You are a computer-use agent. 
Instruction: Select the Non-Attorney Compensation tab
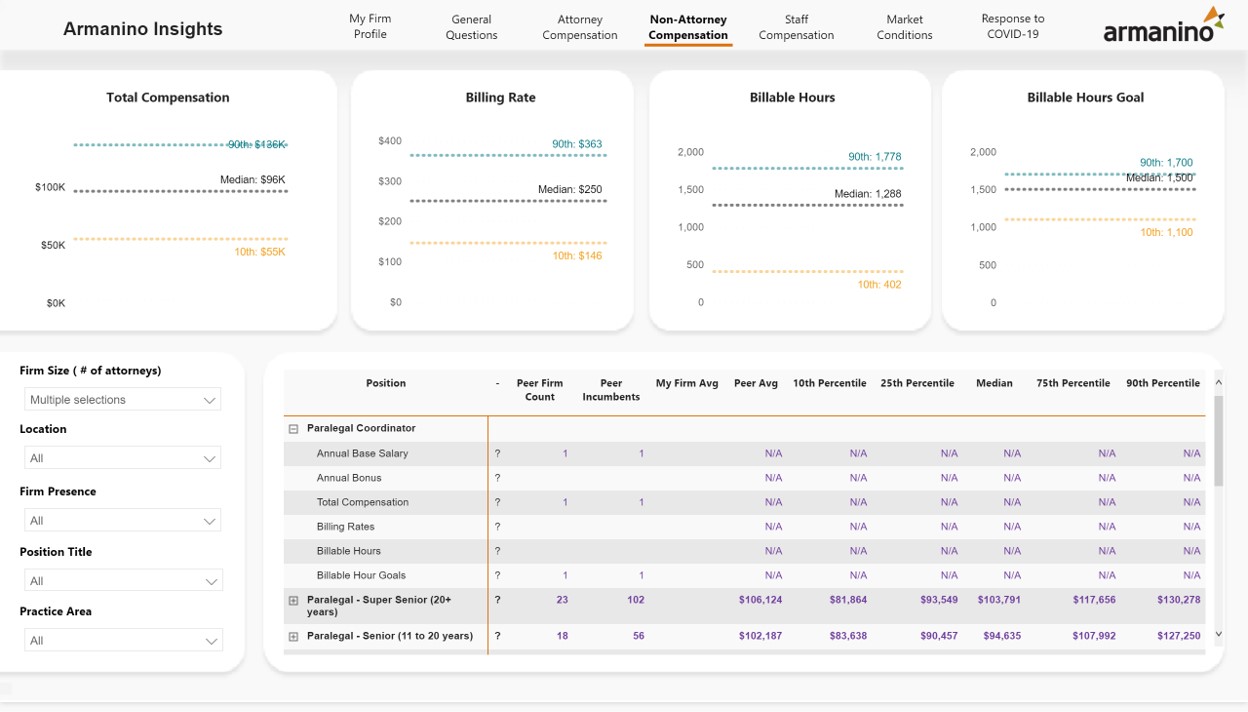pyautogui.click(x=688, y=27)
